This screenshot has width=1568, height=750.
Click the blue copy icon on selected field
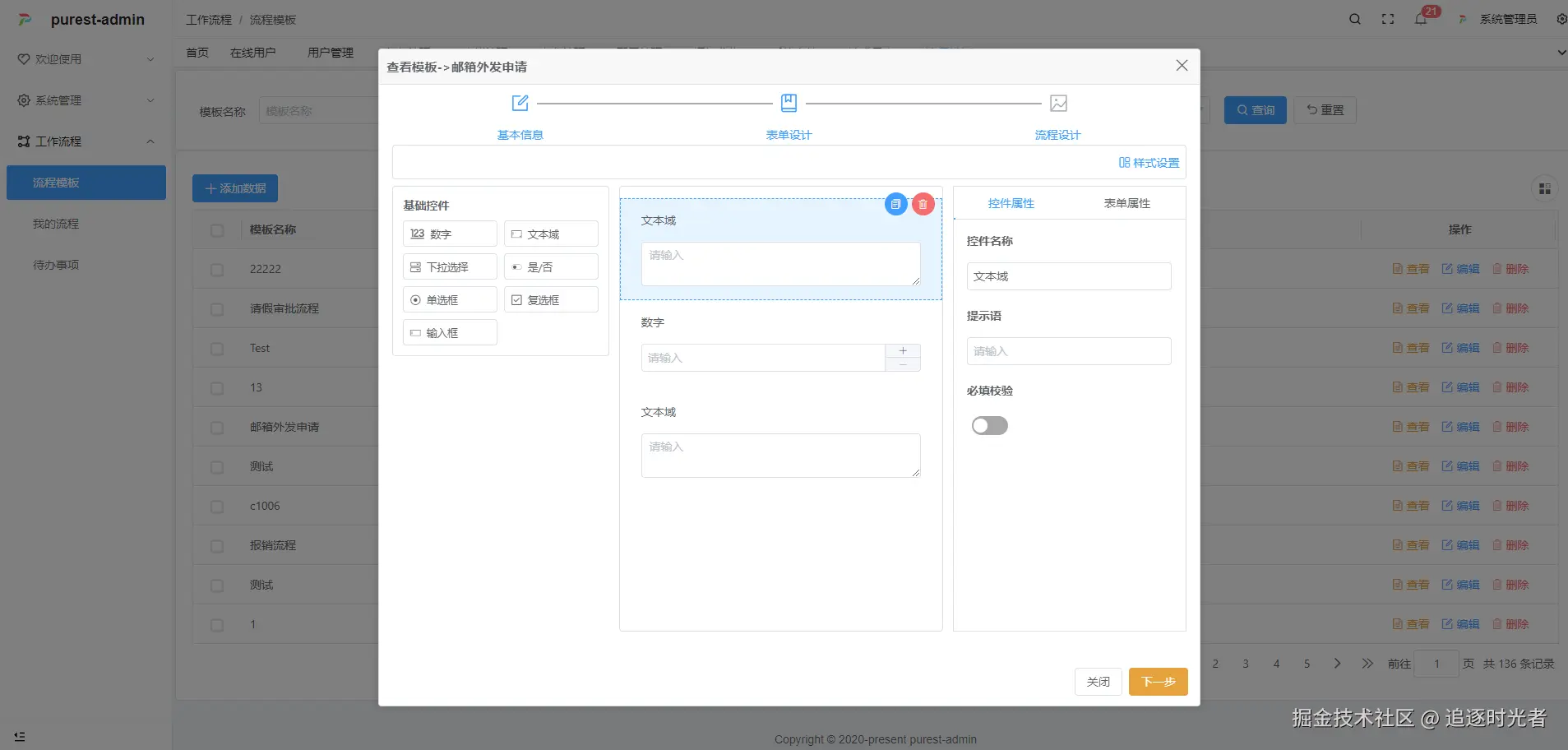coord(895,204)
